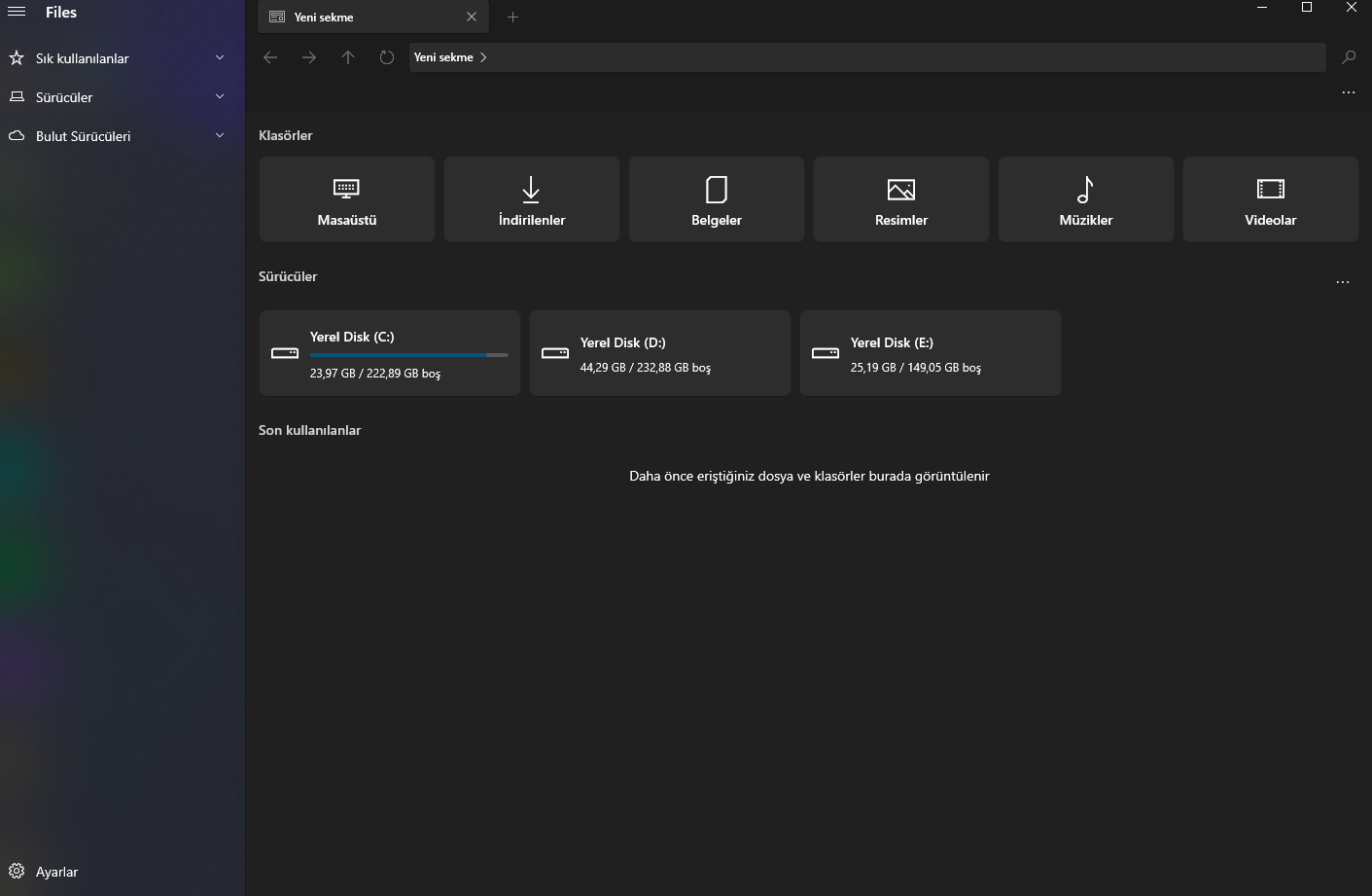Open toolbar more options below search
The width and height of the screenshot is (1372, 896).
click(x=1349, y=92)
